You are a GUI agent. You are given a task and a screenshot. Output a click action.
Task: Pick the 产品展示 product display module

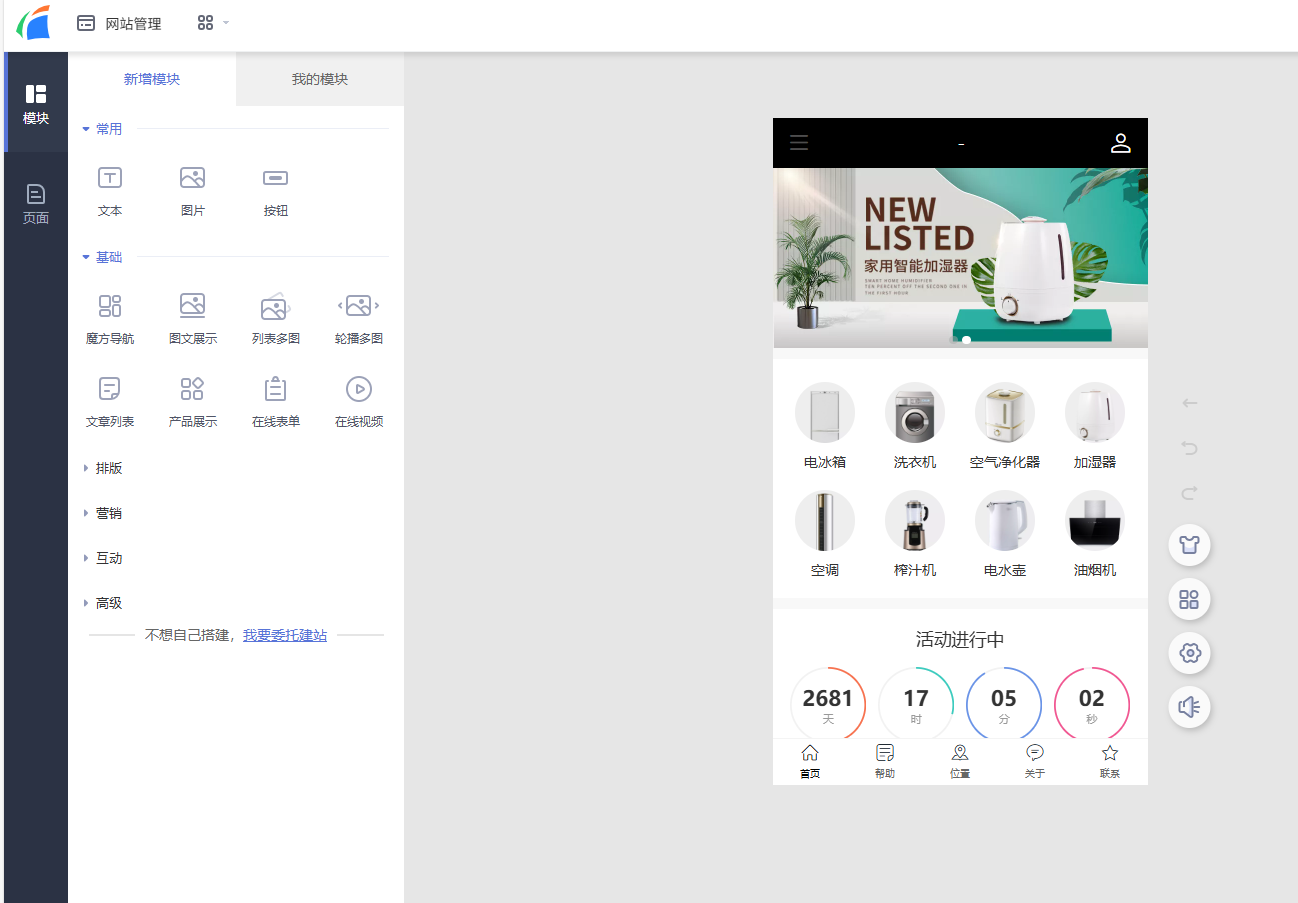(x=193, y=401)
